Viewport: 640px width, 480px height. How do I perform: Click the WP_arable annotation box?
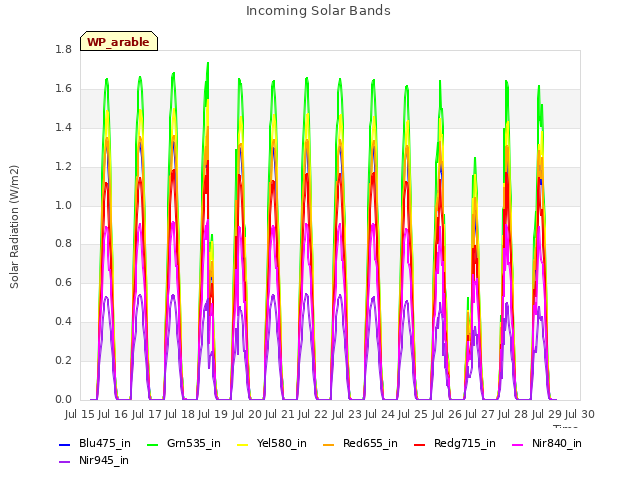tap(119, 41)
